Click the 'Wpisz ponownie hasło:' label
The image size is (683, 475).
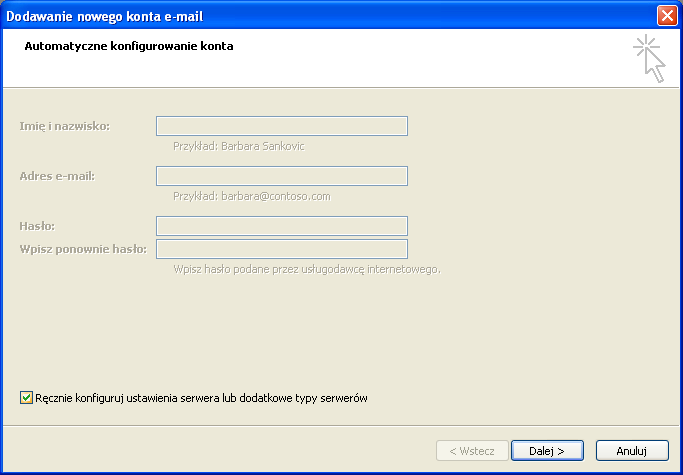83,249
